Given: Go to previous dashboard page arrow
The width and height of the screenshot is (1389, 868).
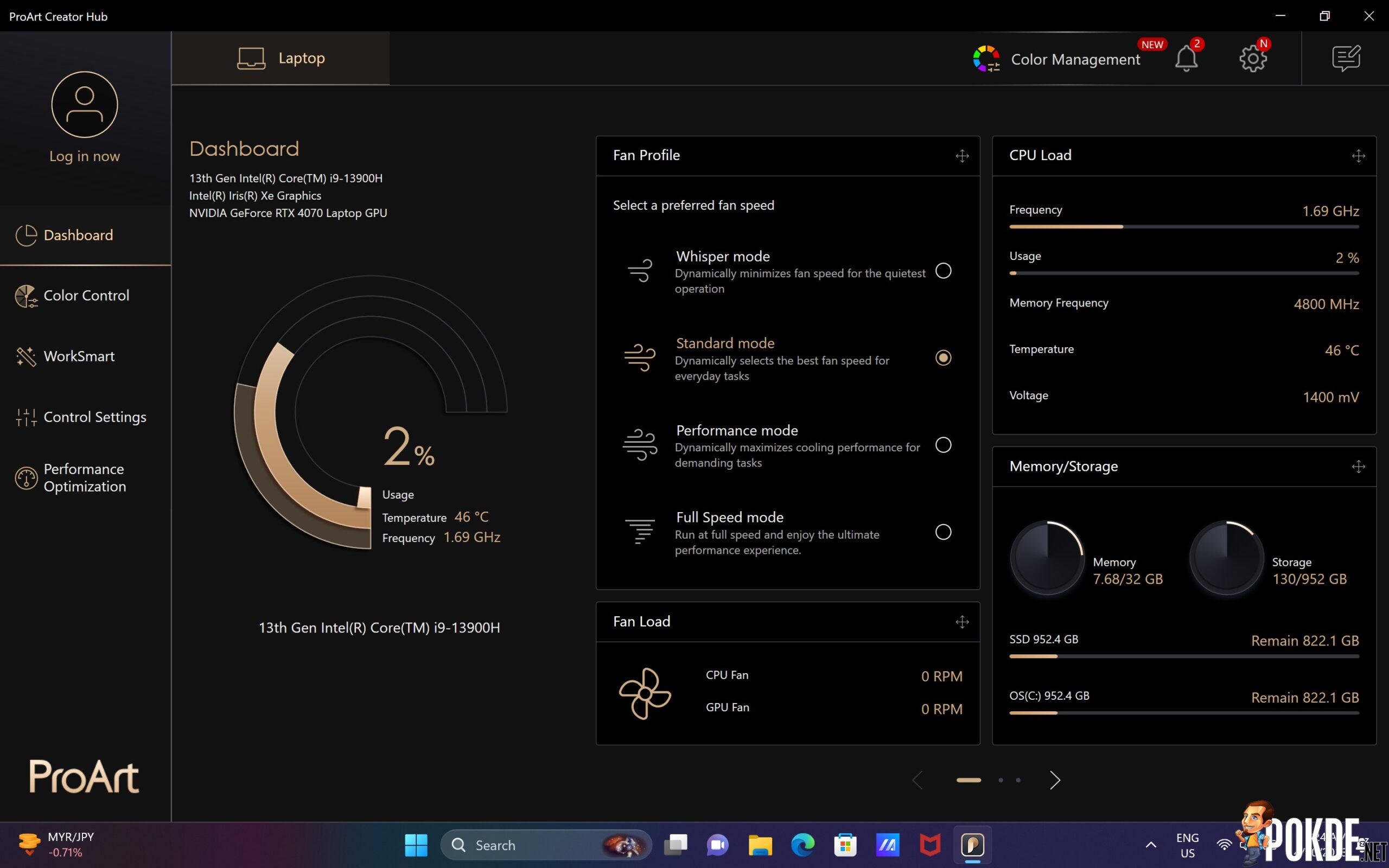Looking at the screenshot, I should pyautogui.click(x=918, y=780).
